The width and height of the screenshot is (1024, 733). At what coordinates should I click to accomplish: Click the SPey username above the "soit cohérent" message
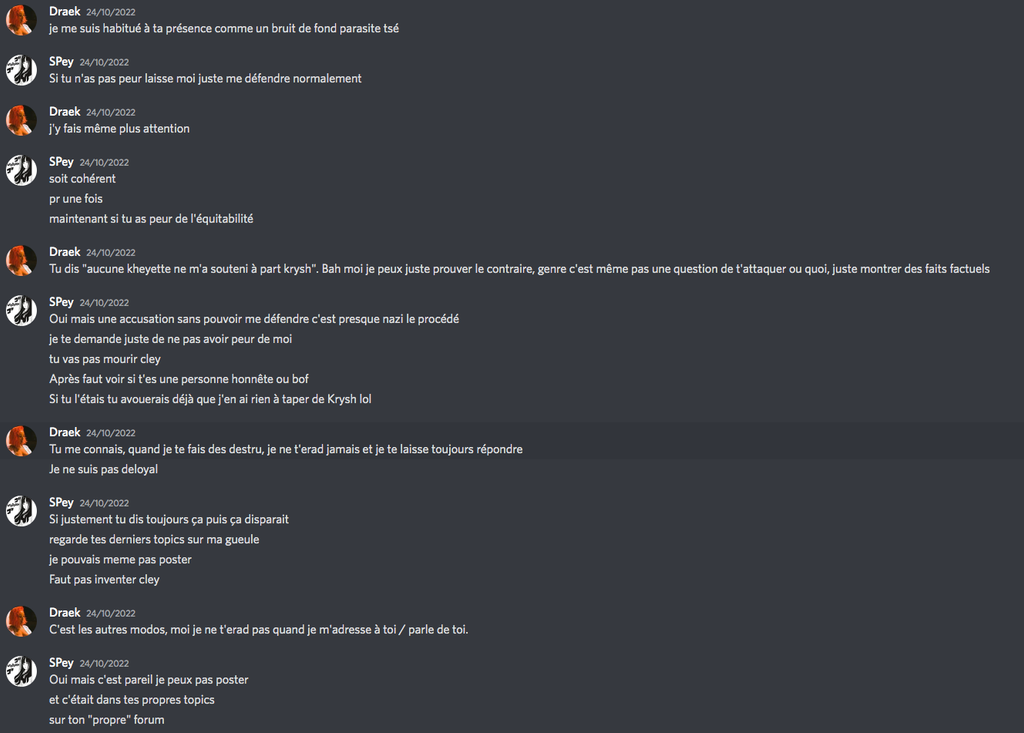[61, 162]
